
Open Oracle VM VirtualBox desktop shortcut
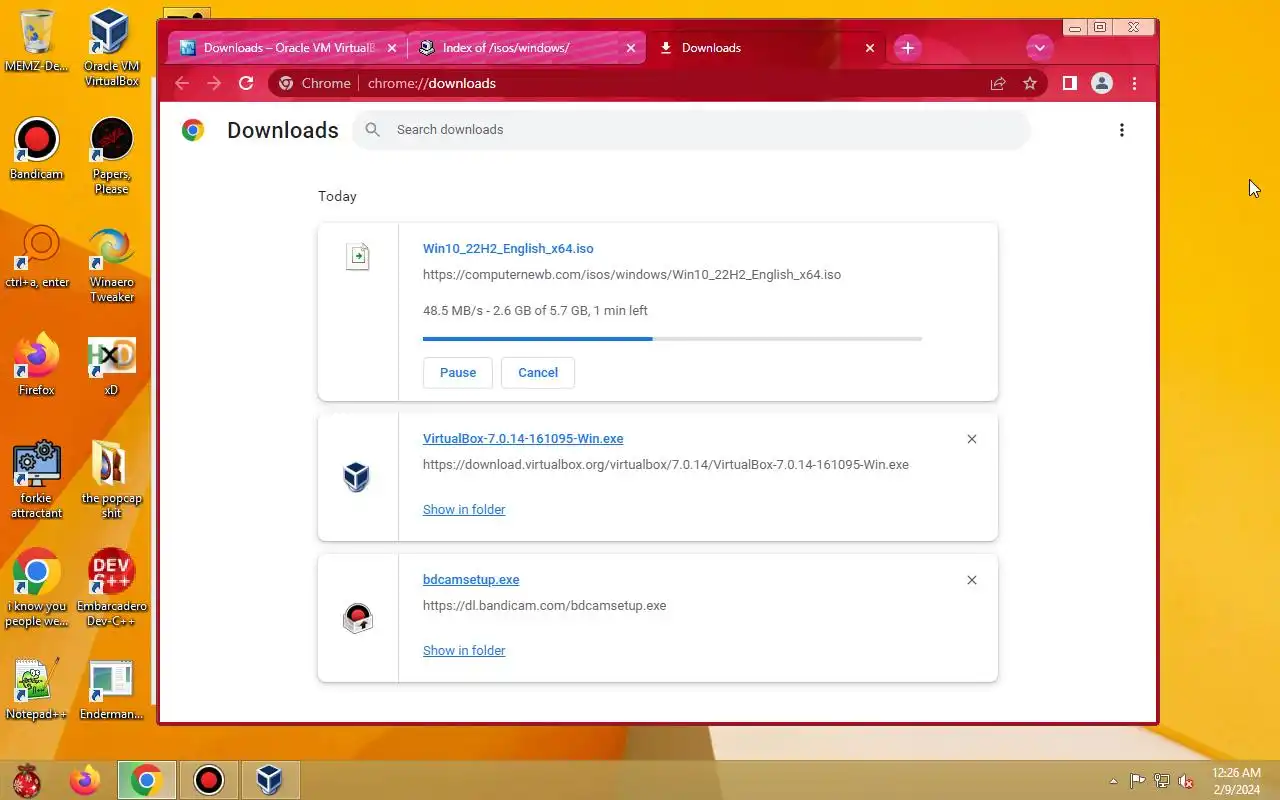[111, 47]
